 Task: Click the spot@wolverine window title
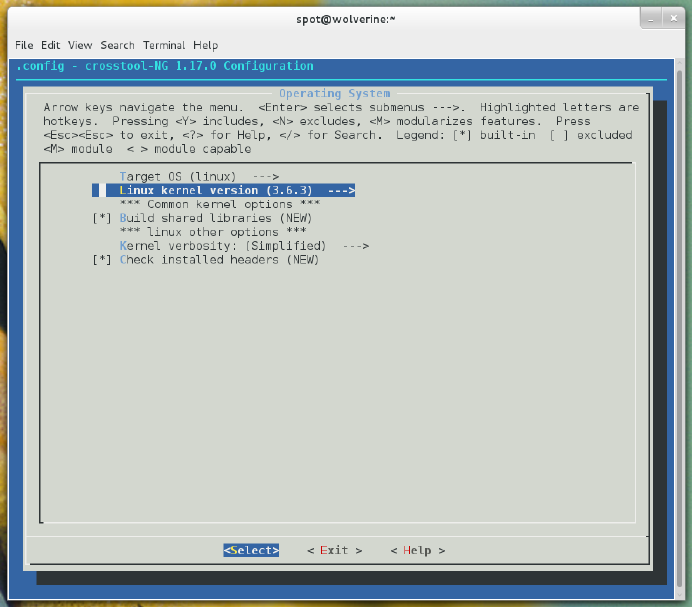pos(346,19)
